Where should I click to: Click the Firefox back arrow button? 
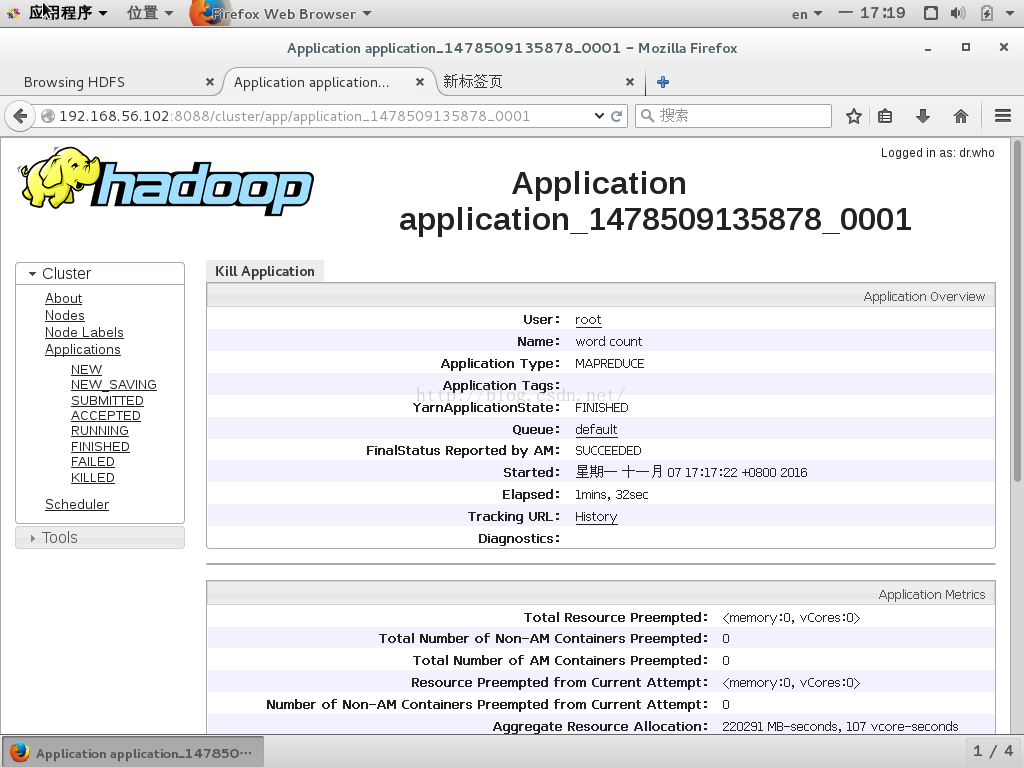point(20,116)
